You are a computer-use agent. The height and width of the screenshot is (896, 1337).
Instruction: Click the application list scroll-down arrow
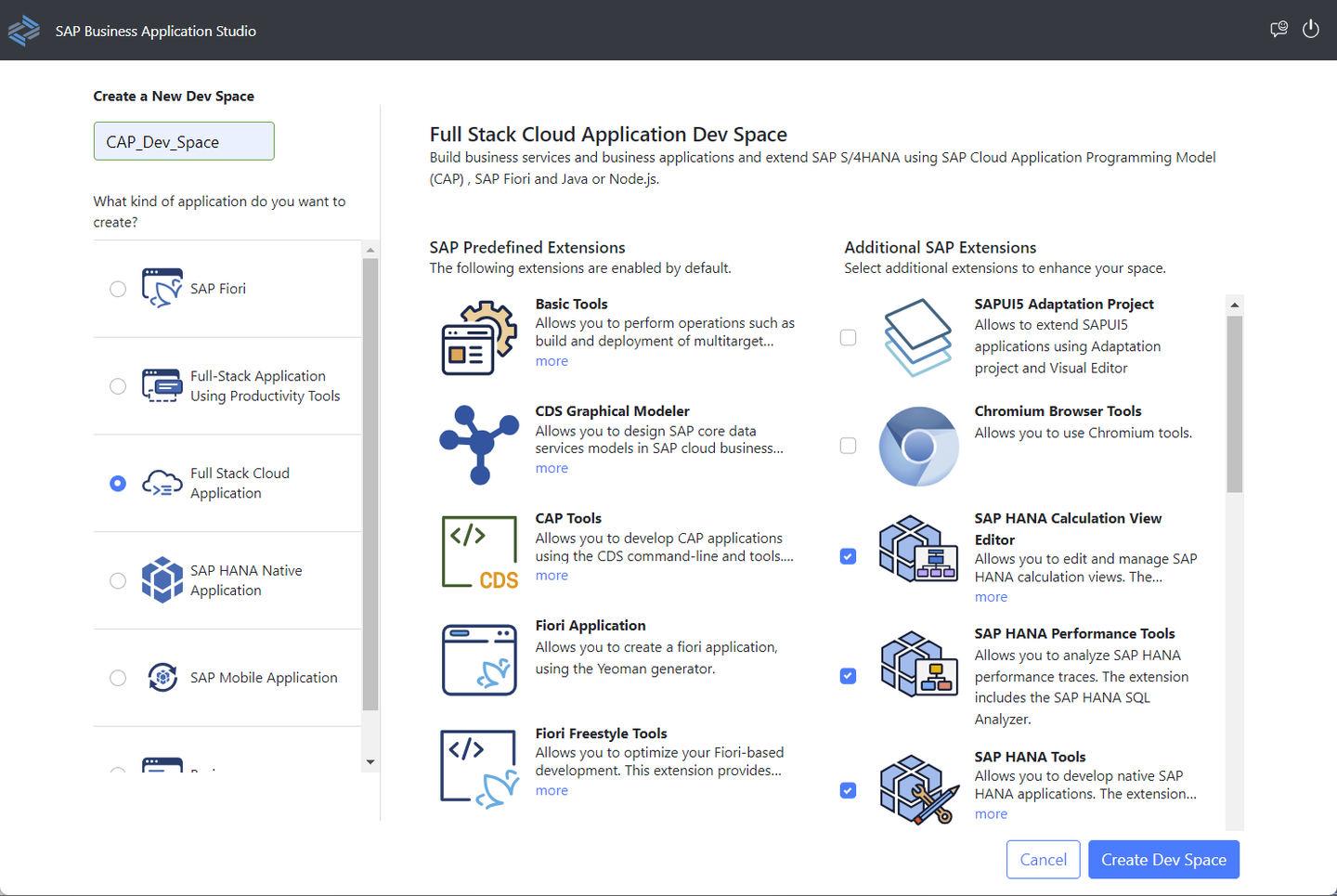tap(370, 762)
